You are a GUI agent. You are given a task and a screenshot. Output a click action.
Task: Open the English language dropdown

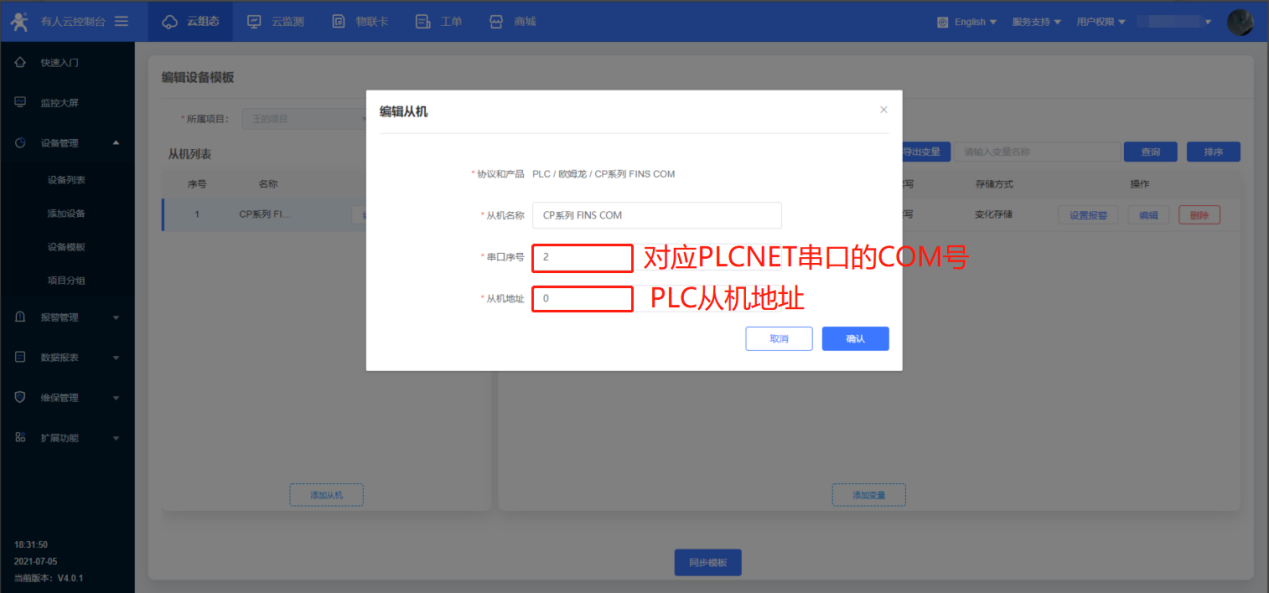pyautogui.click(x=968, y=22)
